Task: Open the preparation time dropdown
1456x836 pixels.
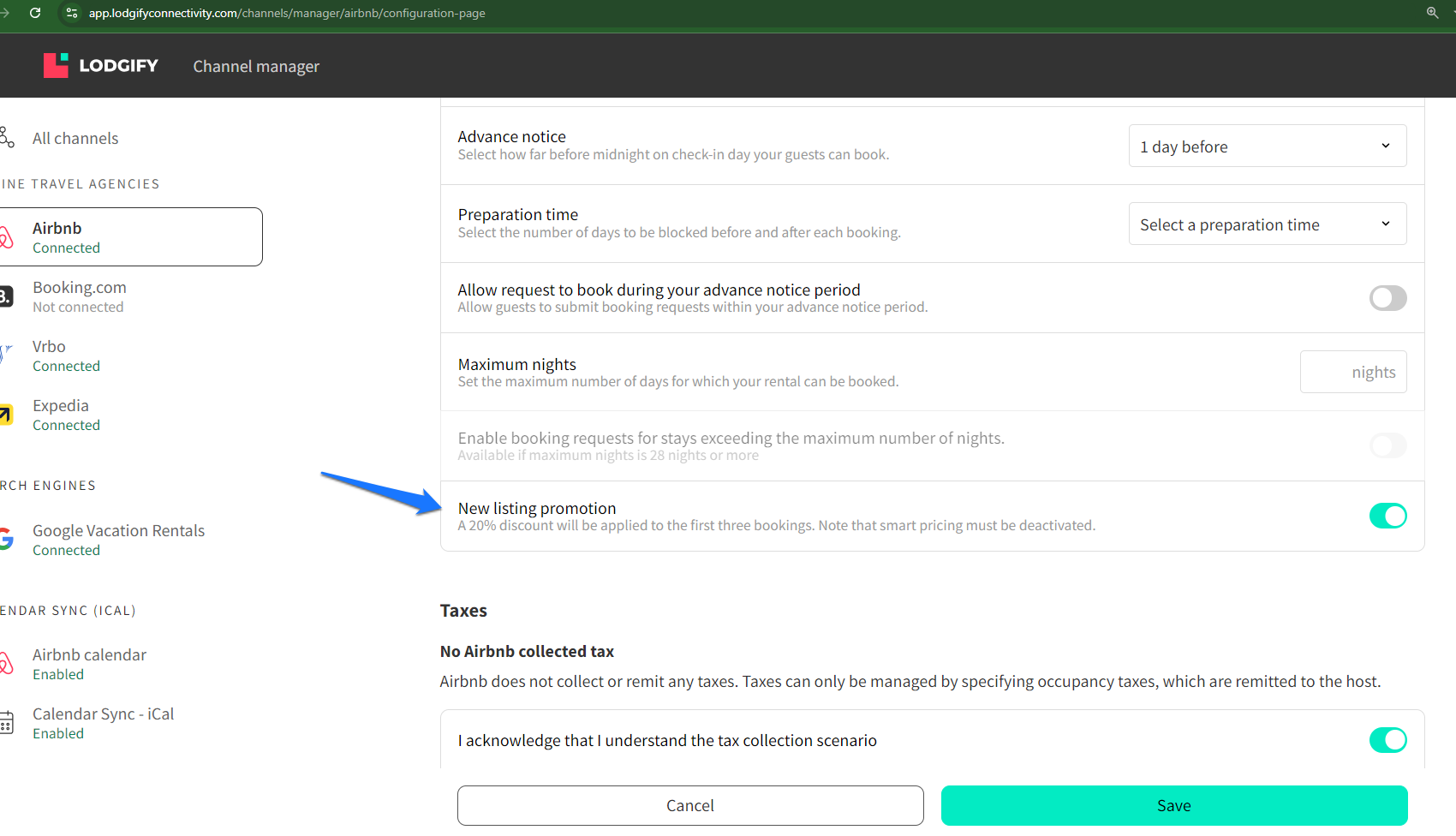Action: coord(1268,224)
